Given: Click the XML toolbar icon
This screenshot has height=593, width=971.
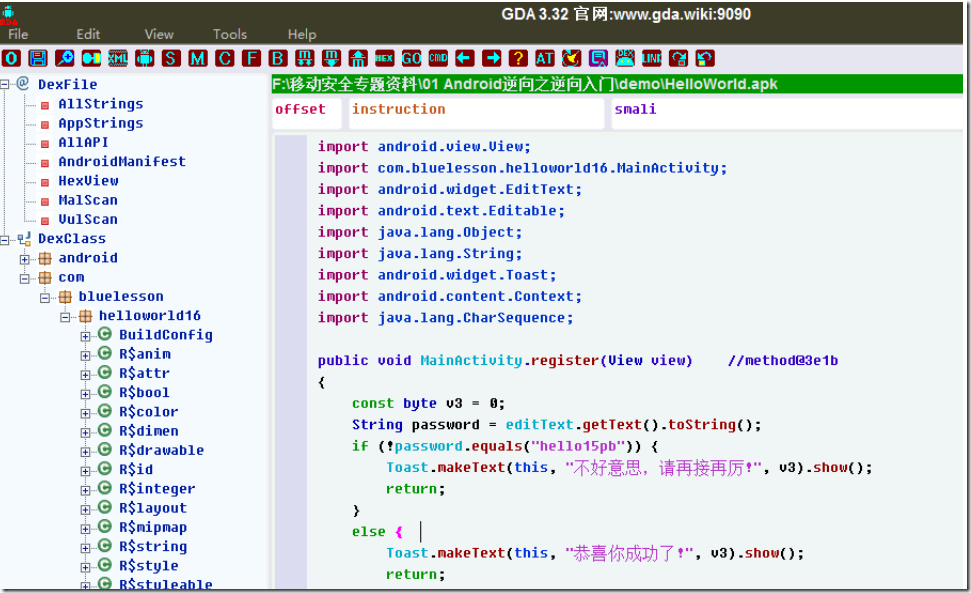Looking at the screenshot, I should pos(118,58).
